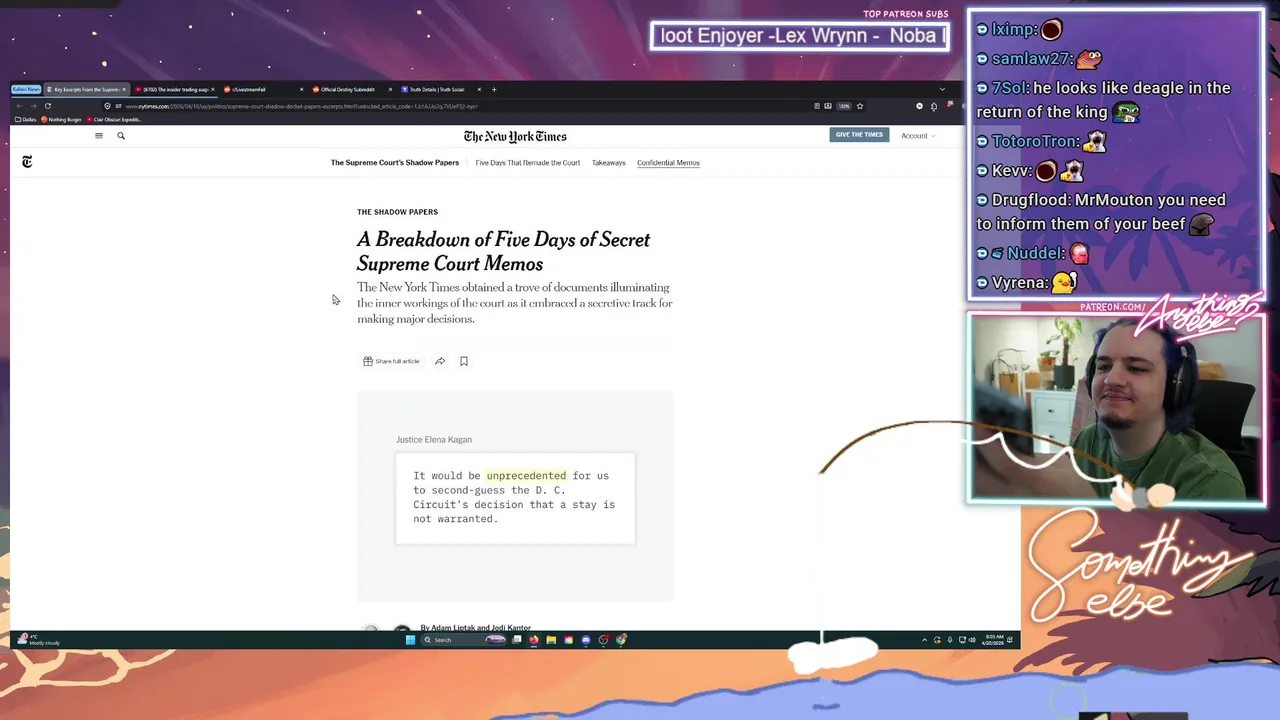Open the Nothing Burger bookmark
Image resolution: width=1280 pixels, height=720 pixels.
(x=62, y=119)
